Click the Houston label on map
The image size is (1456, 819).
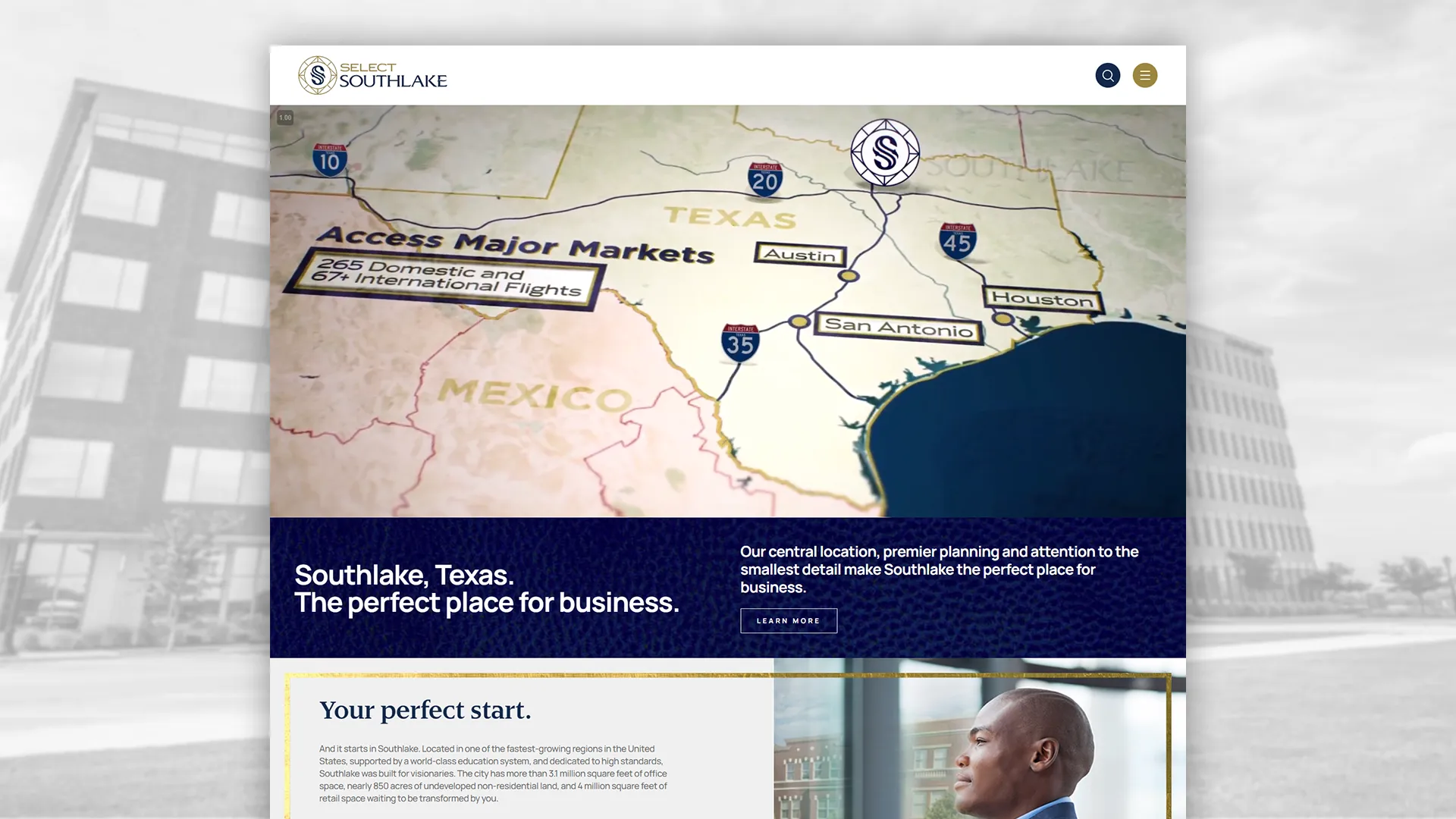tap(1043, 299)
